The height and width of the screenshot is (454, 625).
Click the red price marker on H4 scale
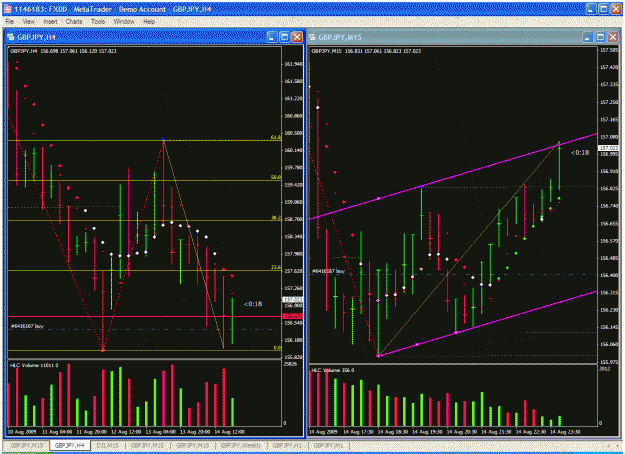293,316
